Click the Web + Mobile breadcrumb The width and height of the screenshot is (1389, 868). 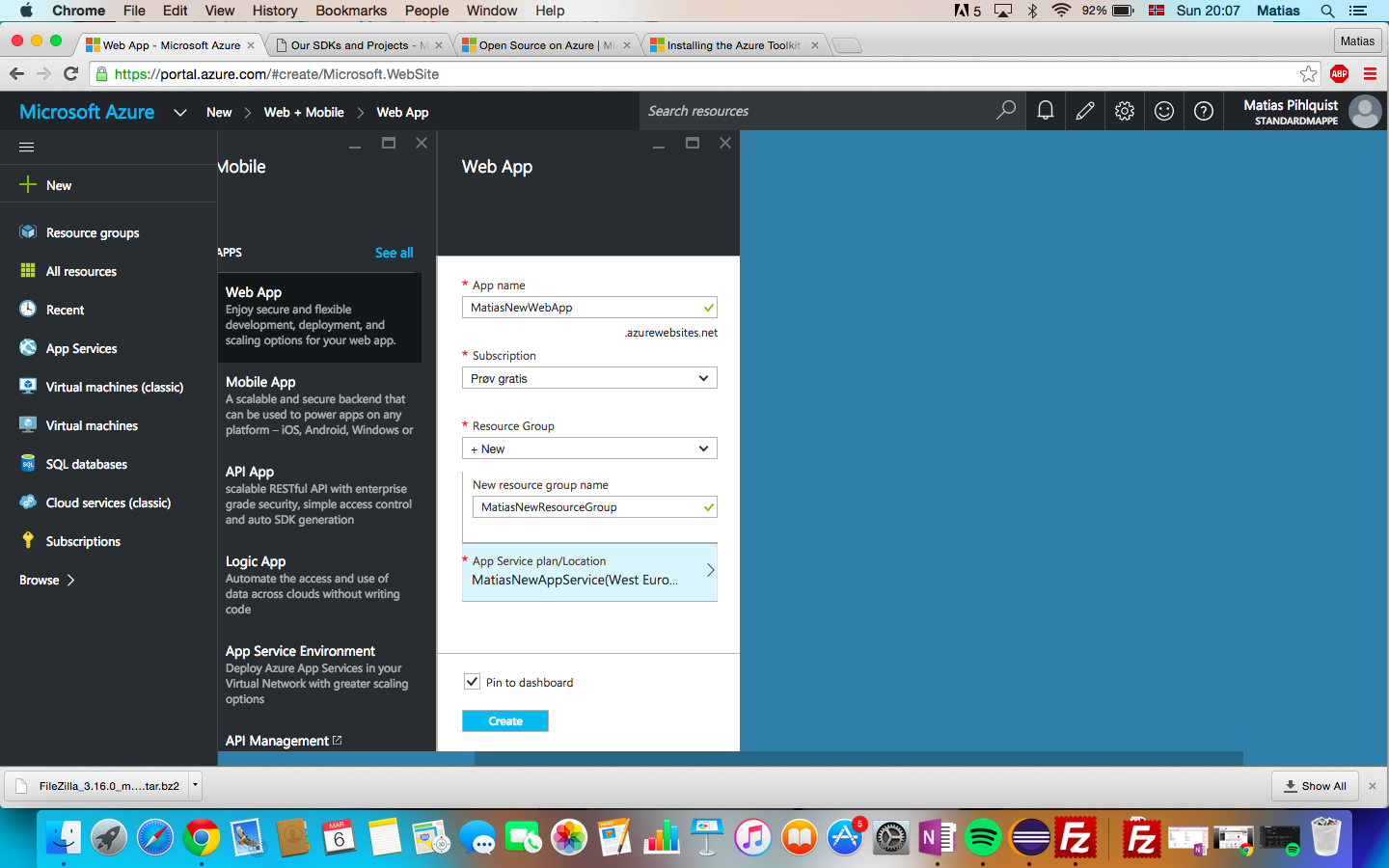pyautogui.click(x=304, y=112)
